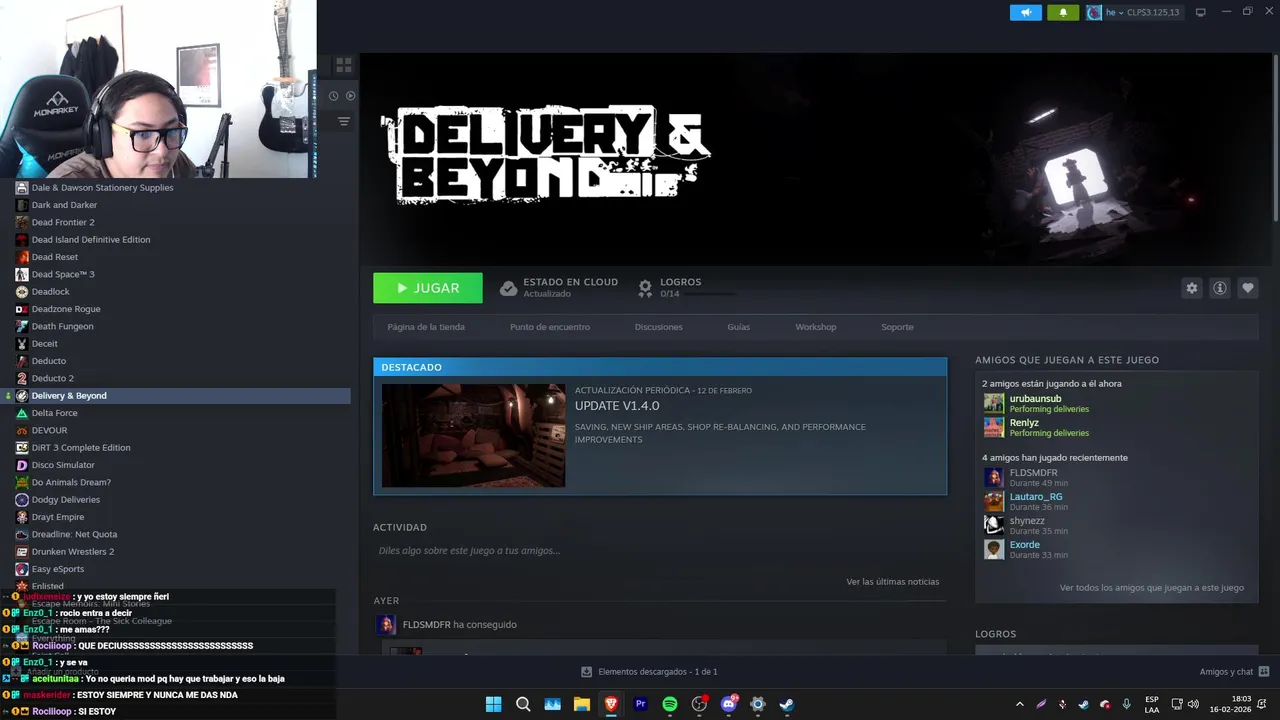
Task: Click the green JUGAR play button
Action: pos(428,288)
